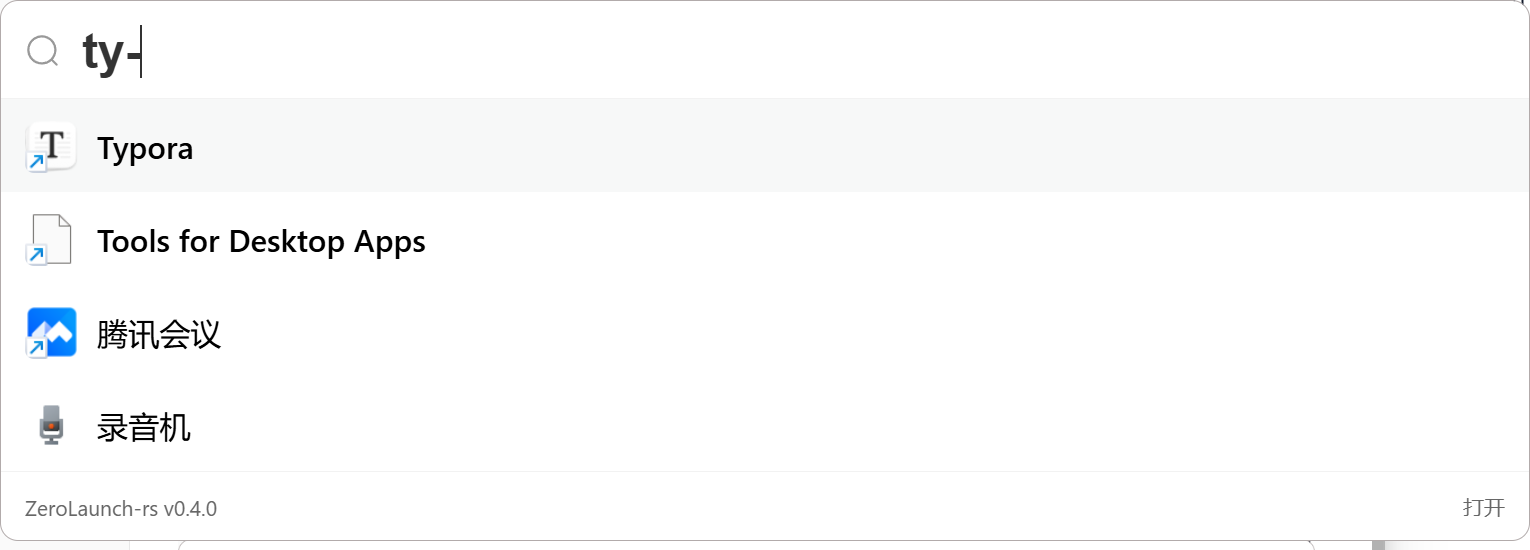Click the Tools for Desktop Apps file icon
The height and width of the screenshot is (550, 1530).
[52, 239]
